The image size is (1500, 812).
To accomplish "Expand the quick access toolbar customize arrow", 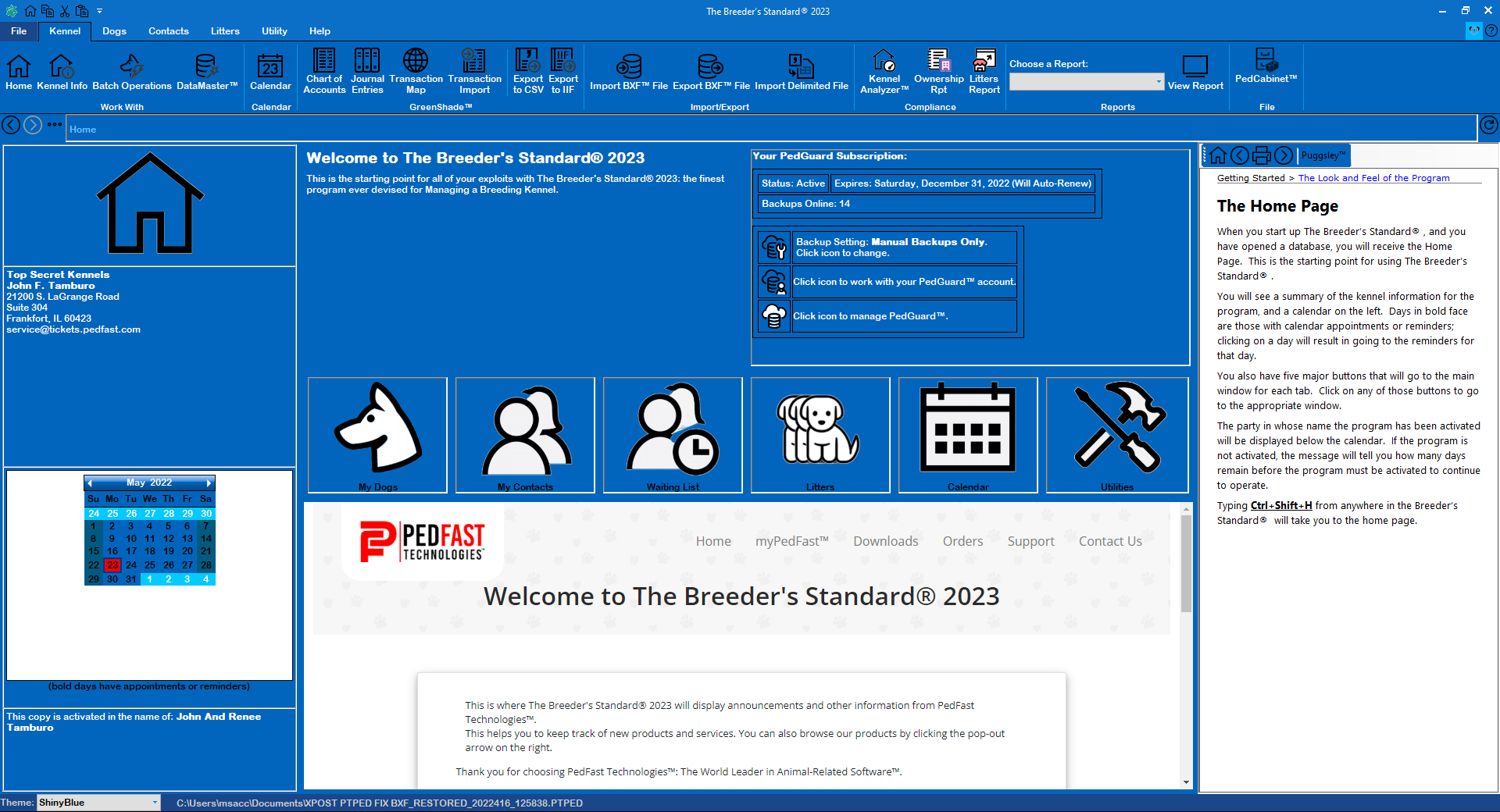I will pos(99,11).
